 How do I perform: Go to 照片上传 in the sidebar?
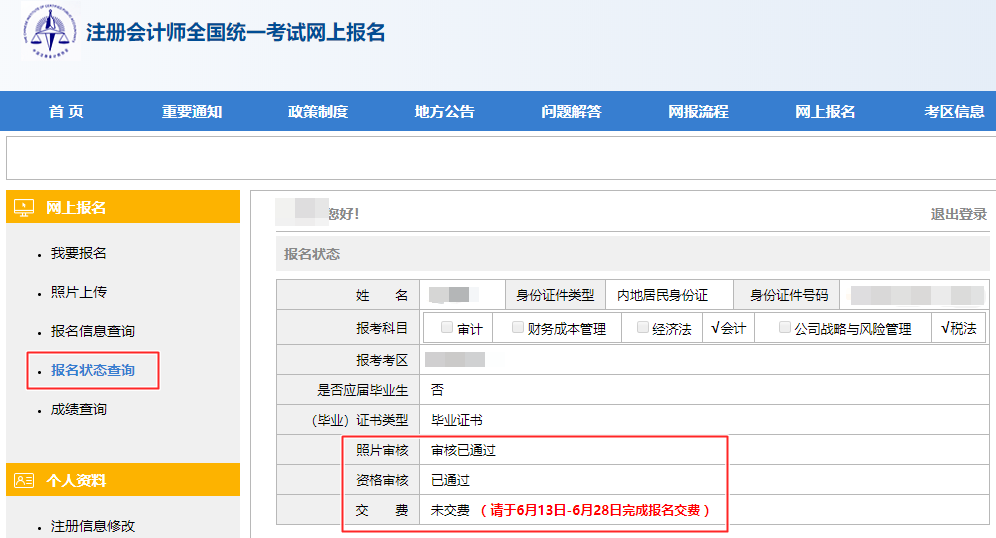click(79, 292)
